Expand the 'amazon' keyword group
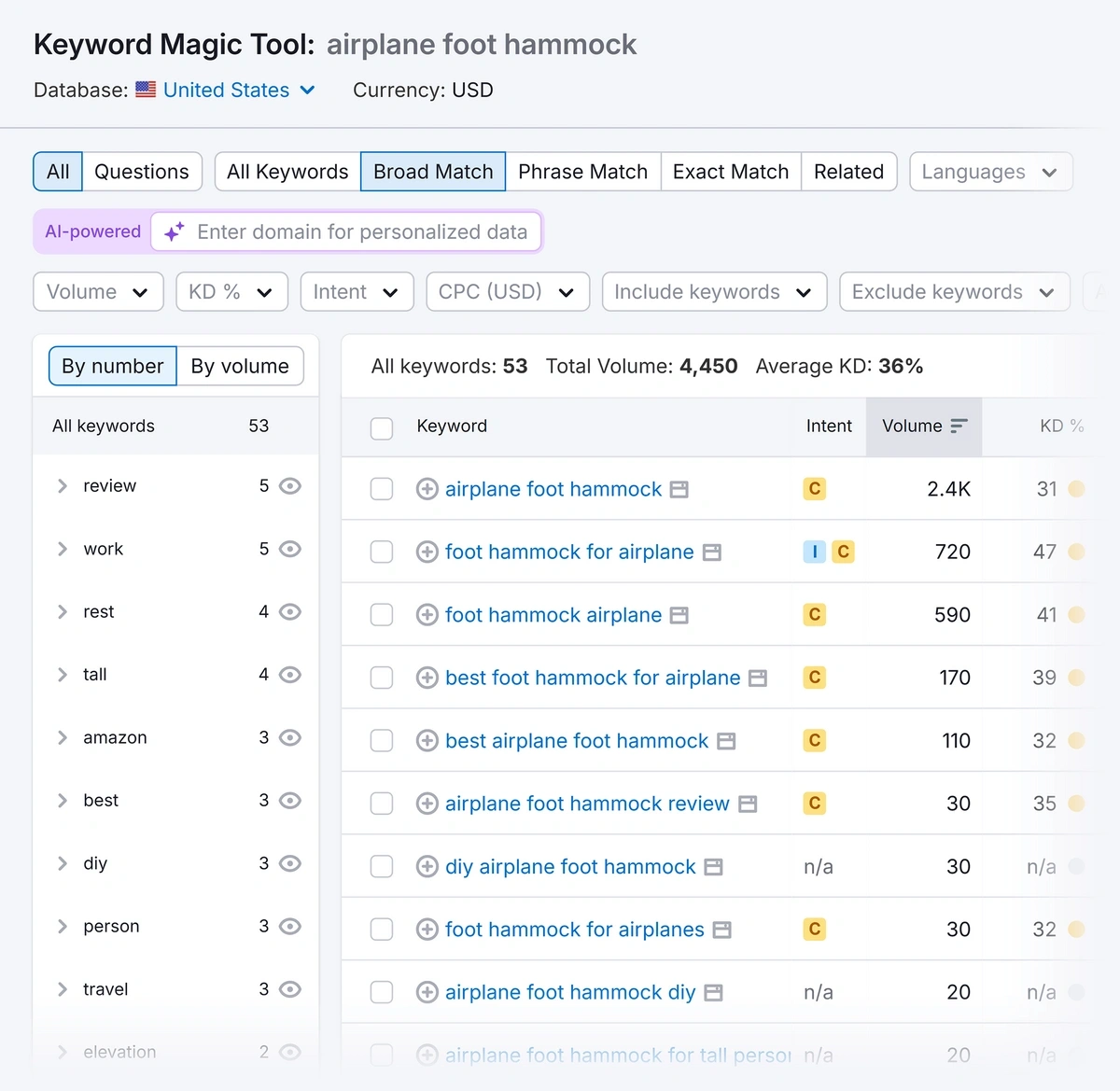Viewport: 1120px width, 1091px height. 63,738
